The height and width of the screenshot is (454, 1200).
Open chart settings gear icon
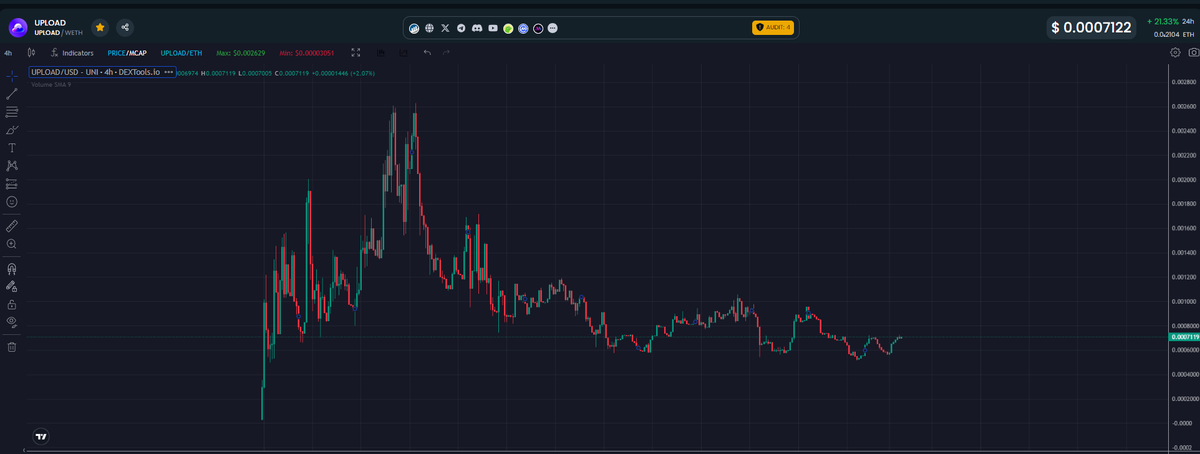1175,52
